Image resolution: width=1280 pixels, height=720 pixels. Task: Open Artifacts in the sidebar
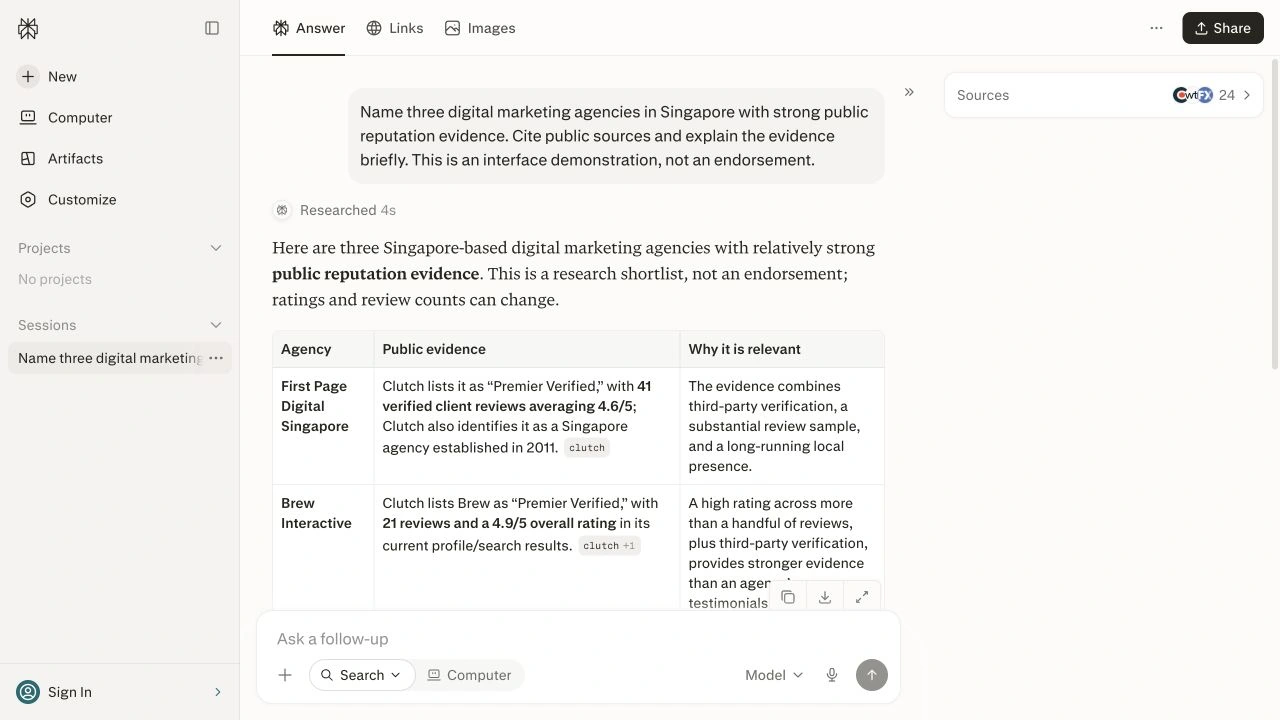[120, 158]
